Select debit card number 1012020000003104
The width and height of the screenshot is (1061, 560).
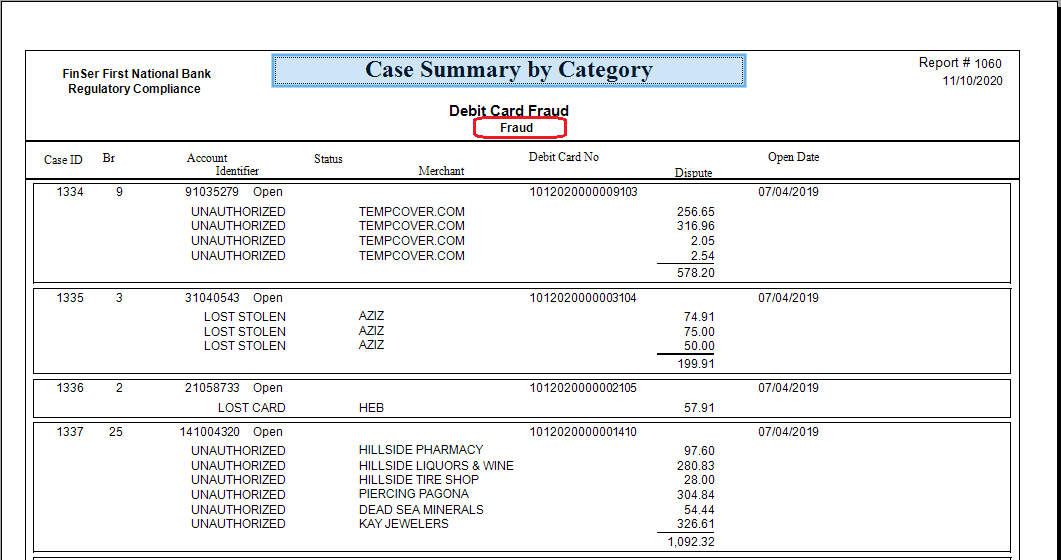click(x=583, y=298)
